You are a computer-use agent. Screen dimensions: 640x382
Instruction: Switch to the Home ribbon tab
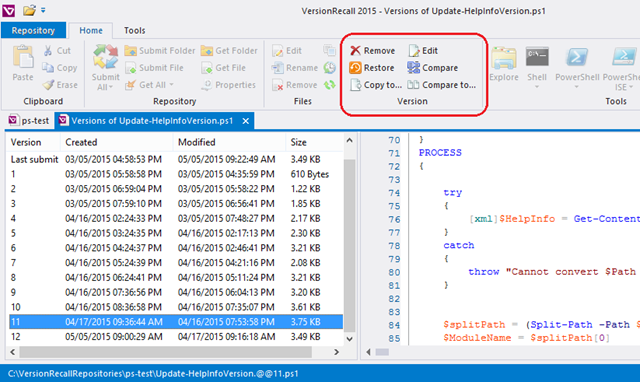(91, 30)
